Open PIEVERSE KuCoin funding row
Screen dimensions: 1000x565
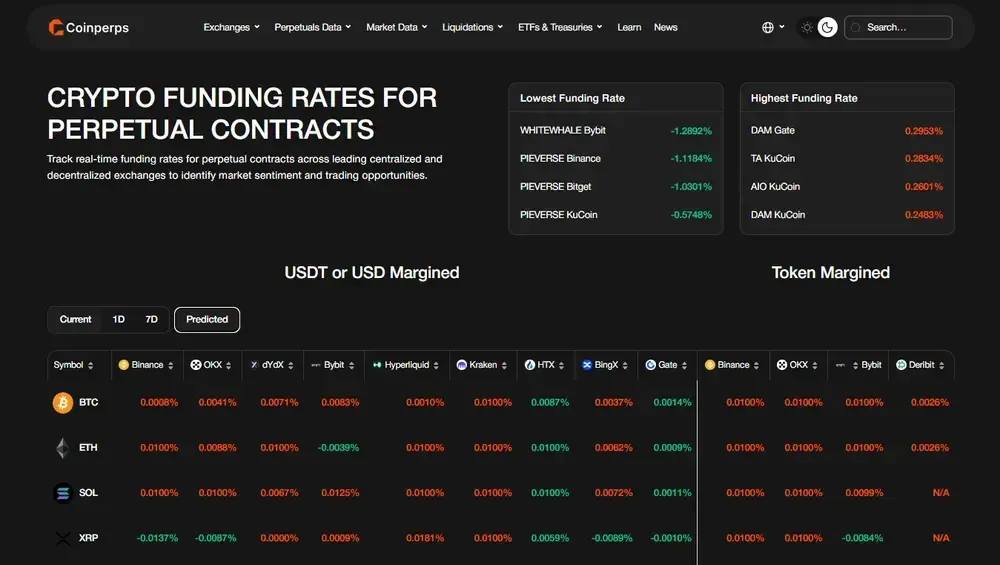(615, 215)
